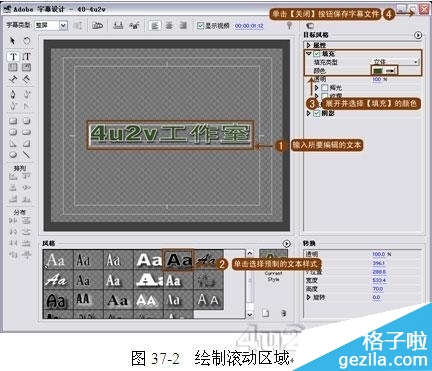432x371 pixels.
Task: Click the 4u2v工作室 title text on canvas
Action: coord(170,134)
